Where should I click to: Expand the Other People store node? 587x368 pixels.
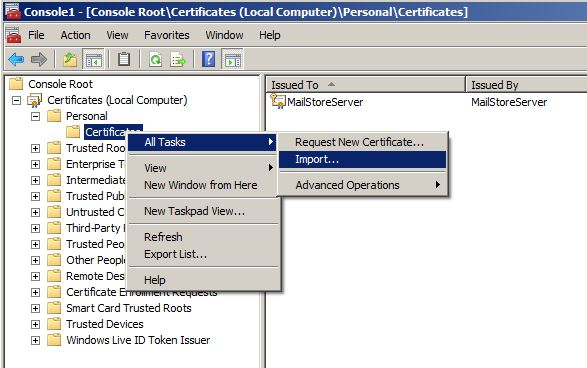point(35,260)
